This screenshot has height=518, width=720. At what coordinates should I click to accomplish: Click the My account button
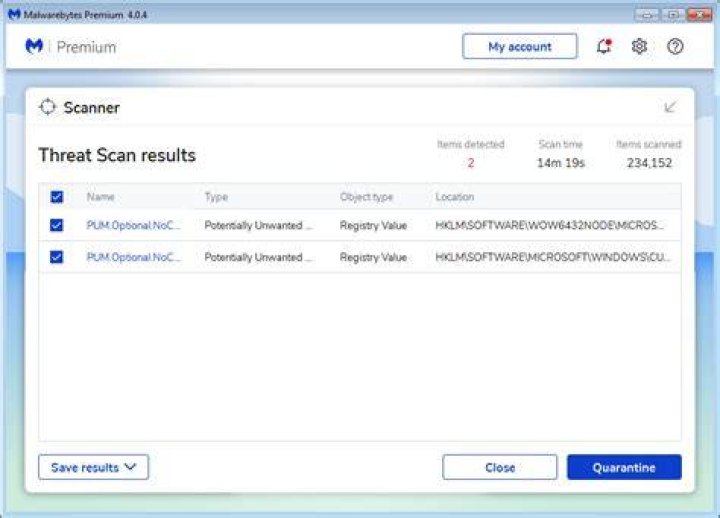[x=520, y=46]
